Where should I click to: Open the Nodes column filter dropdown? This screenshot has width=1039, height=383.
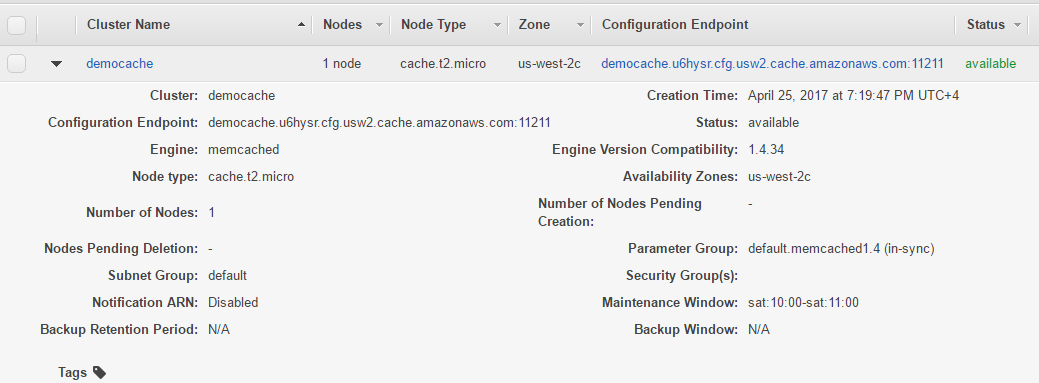click(x=379, y=25)
